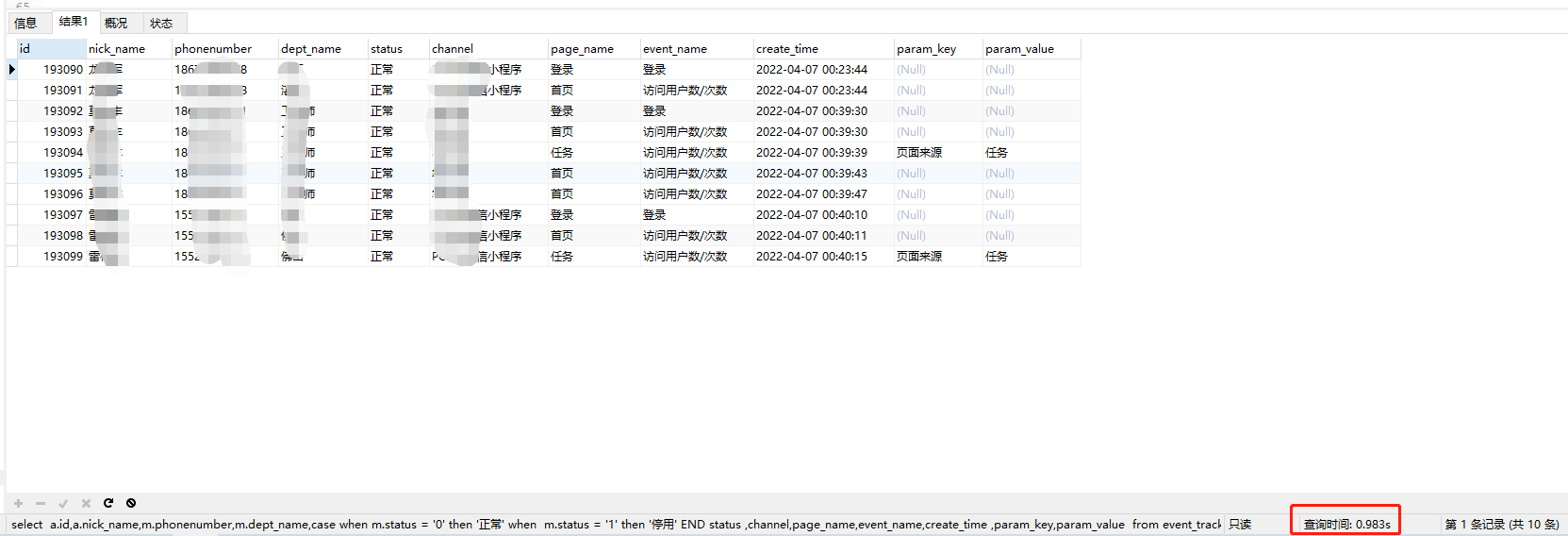Click the 只读 read-only status label

(x=1240, y=525)
